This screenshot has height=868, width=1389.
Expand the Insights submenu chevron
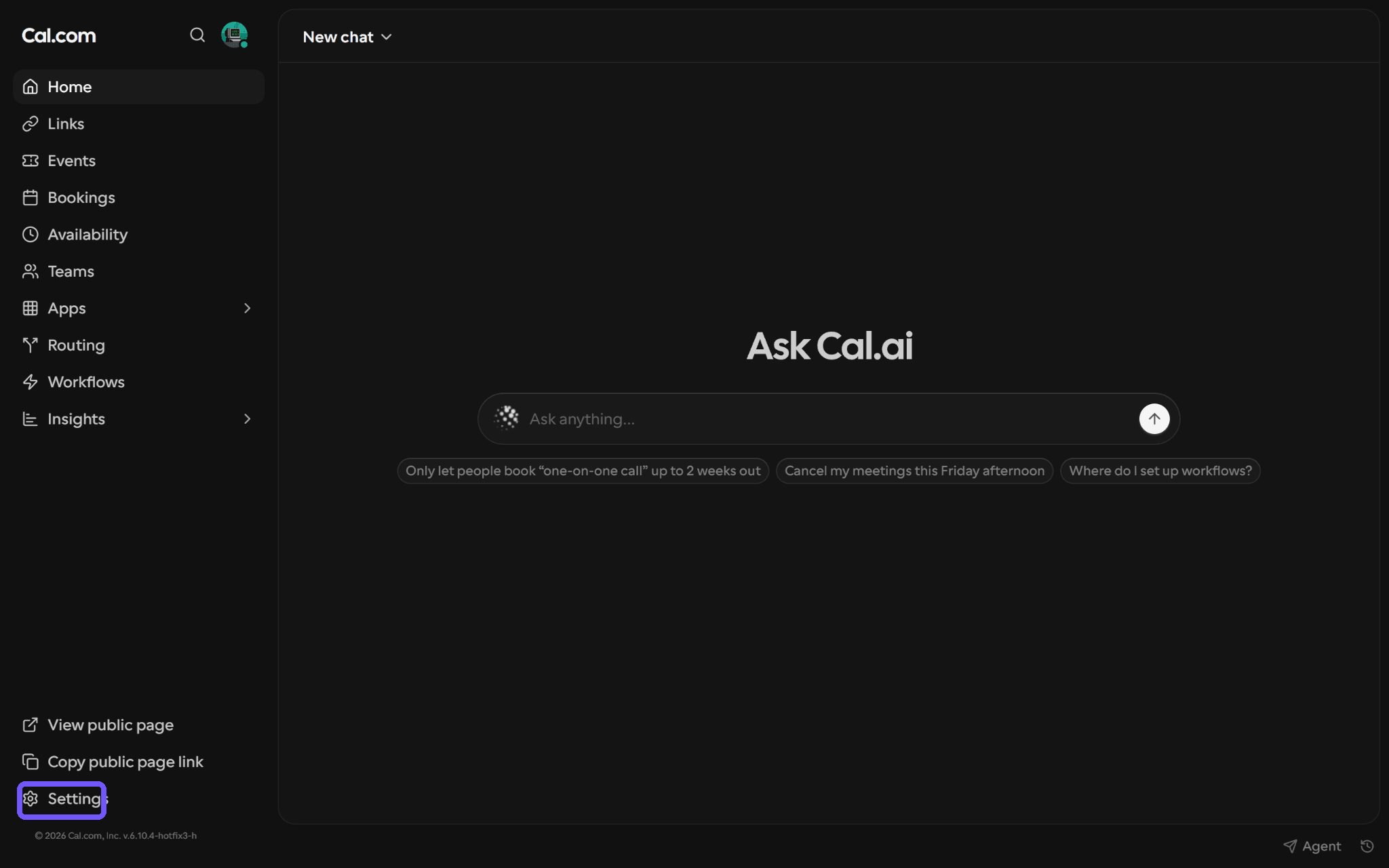[247, 419]
